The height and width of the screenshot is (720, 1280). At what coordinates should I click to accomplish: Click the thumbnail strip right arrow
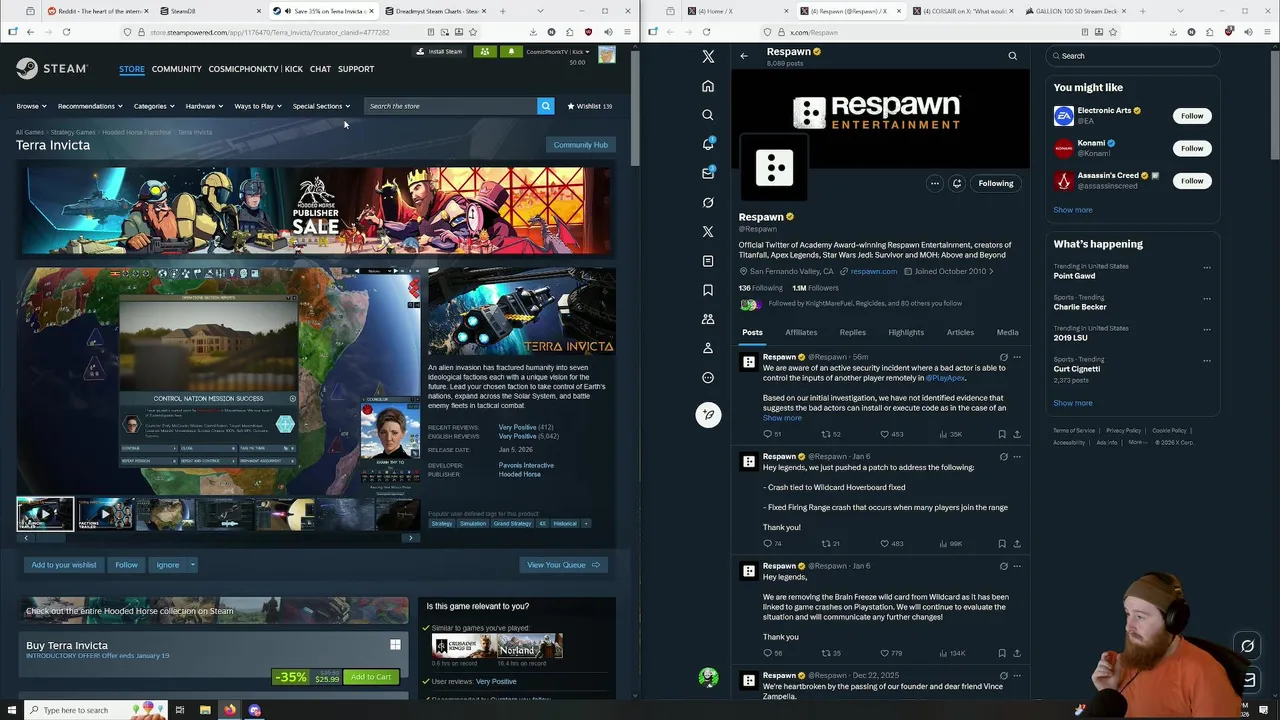[410, 538]
